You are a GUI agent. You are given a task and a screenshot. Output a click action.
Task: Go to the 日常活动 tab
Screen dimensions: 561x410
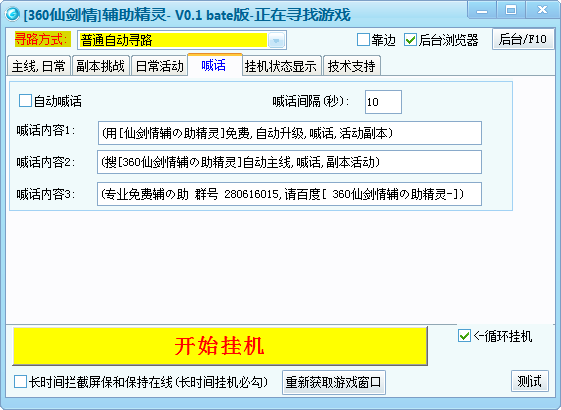[x=160, y=66]
